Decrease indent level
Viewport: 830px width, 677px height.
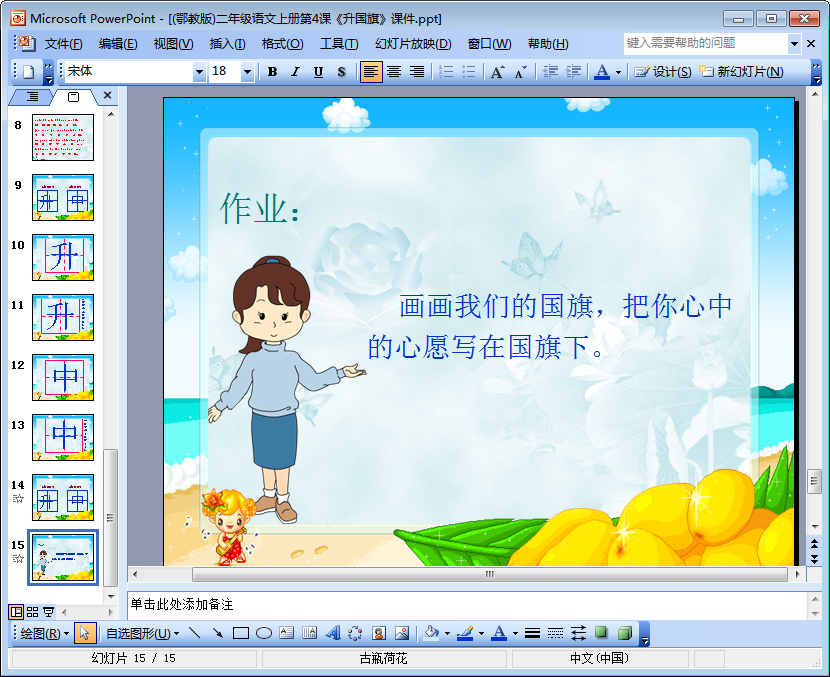551,71
